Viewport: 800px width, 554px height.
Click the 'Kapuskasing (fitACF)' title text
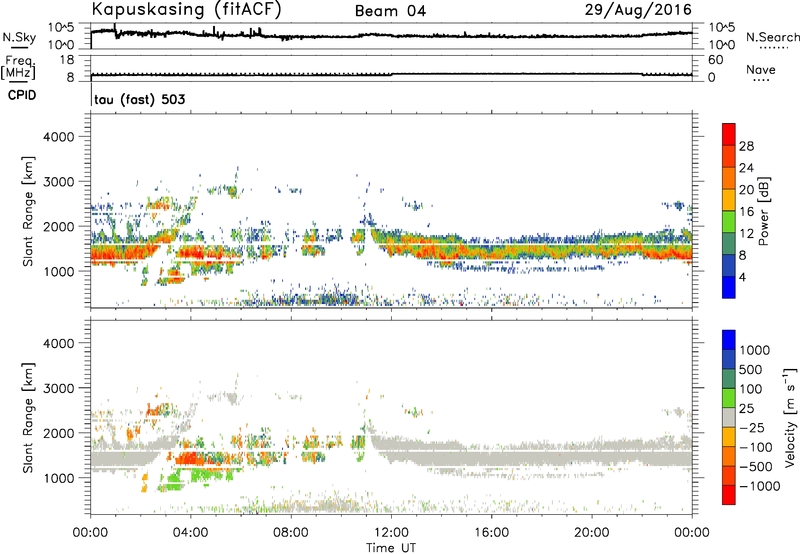click(x=186, y=9)
